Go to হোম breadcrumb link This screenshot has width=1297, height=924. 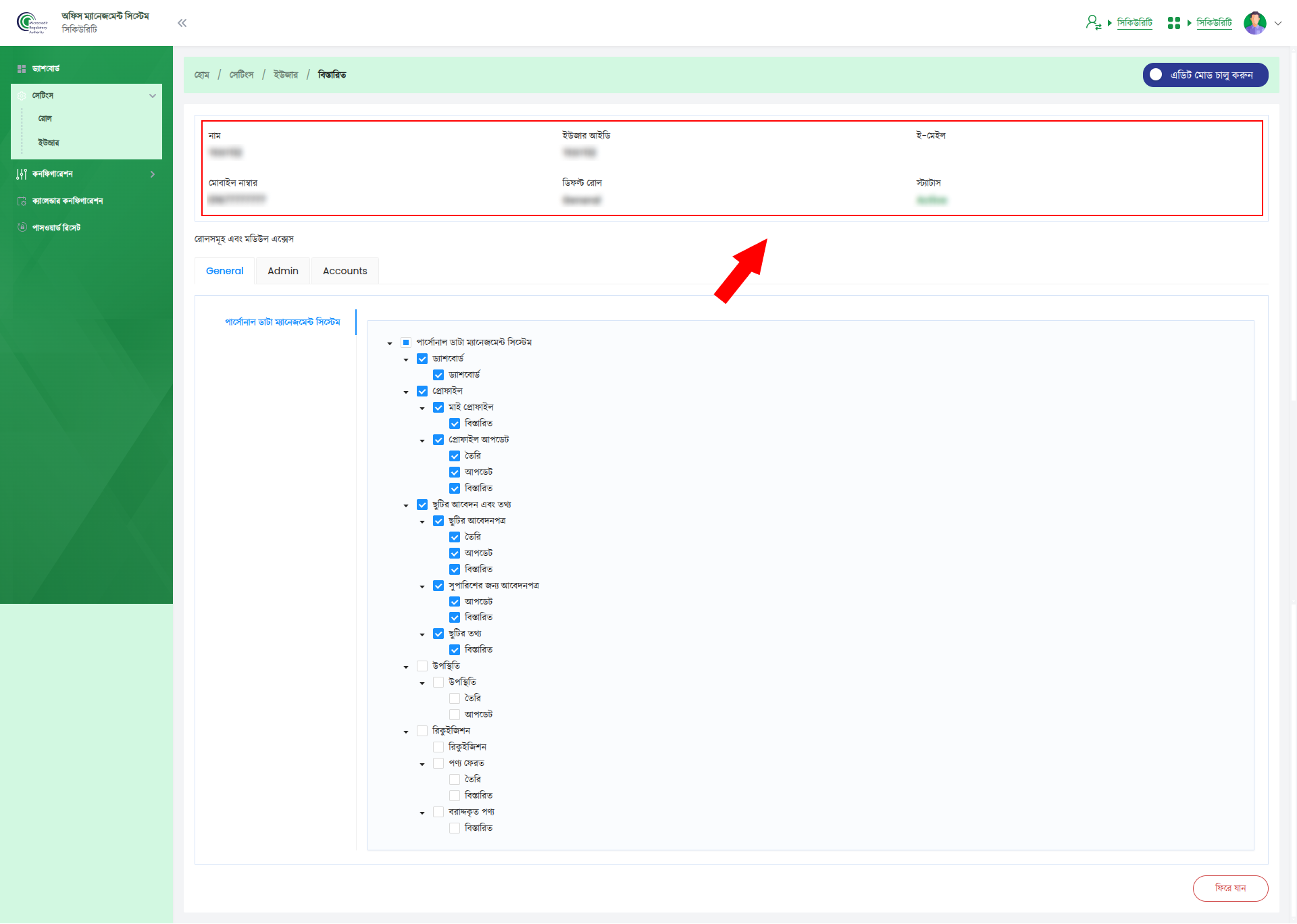pyautogui.click(x=202, y=75)
